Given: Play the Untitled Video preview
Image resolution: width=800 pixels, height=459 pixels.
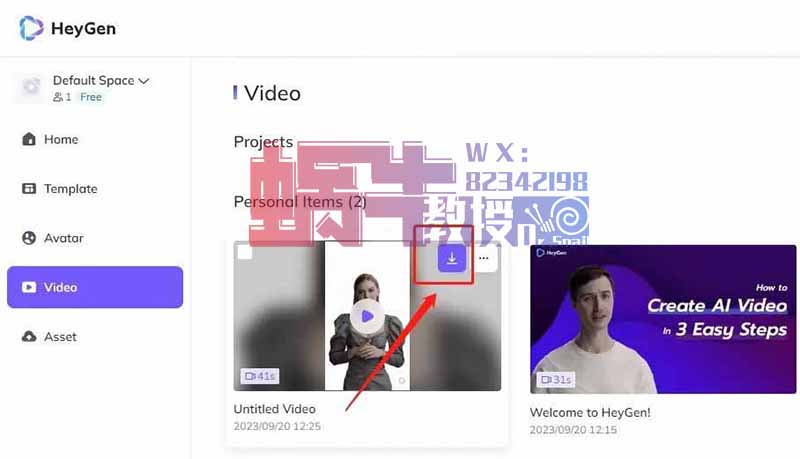Looking at the screenshot, I should click(x=367, y=316).
